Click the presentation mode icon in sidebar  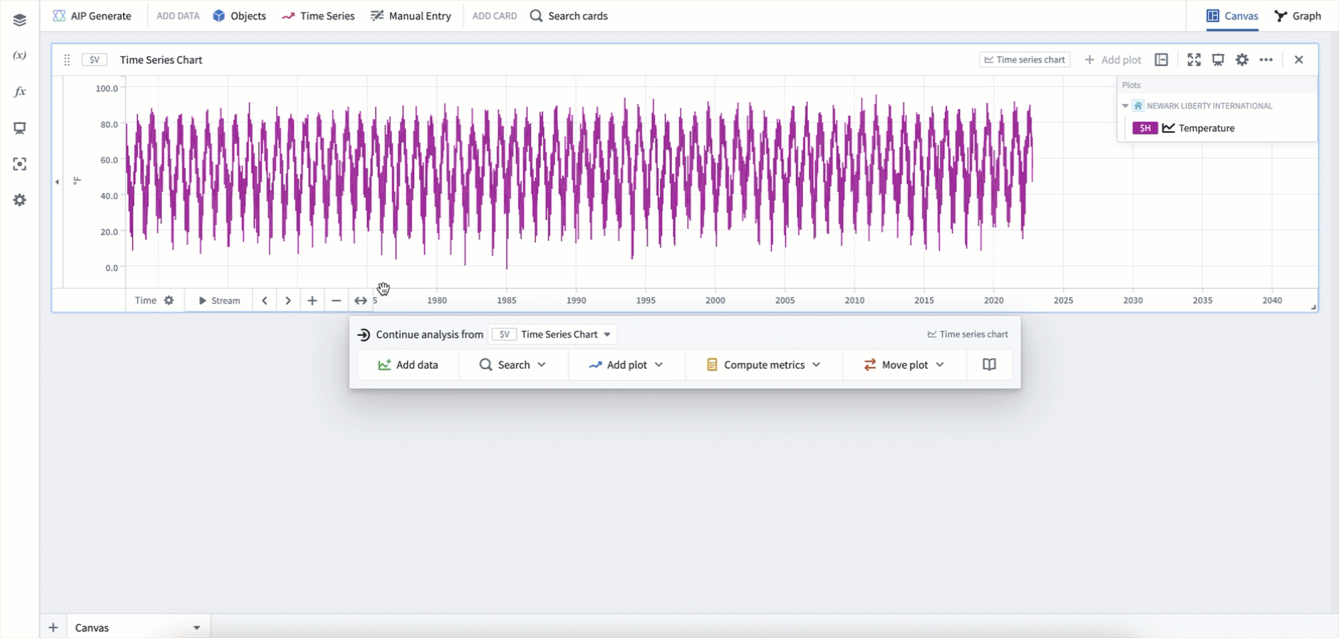click(x=19, y=127)
